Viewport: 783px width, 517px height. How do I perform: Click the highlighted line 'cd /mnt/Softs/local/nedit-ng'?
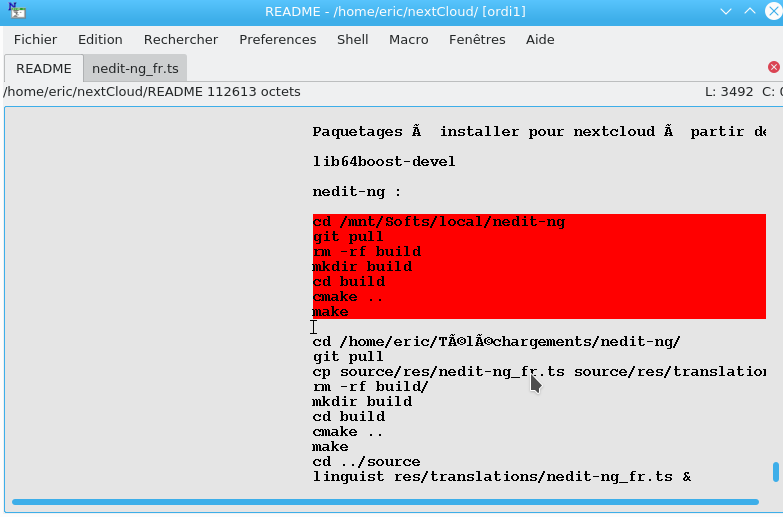pos(438,222)
